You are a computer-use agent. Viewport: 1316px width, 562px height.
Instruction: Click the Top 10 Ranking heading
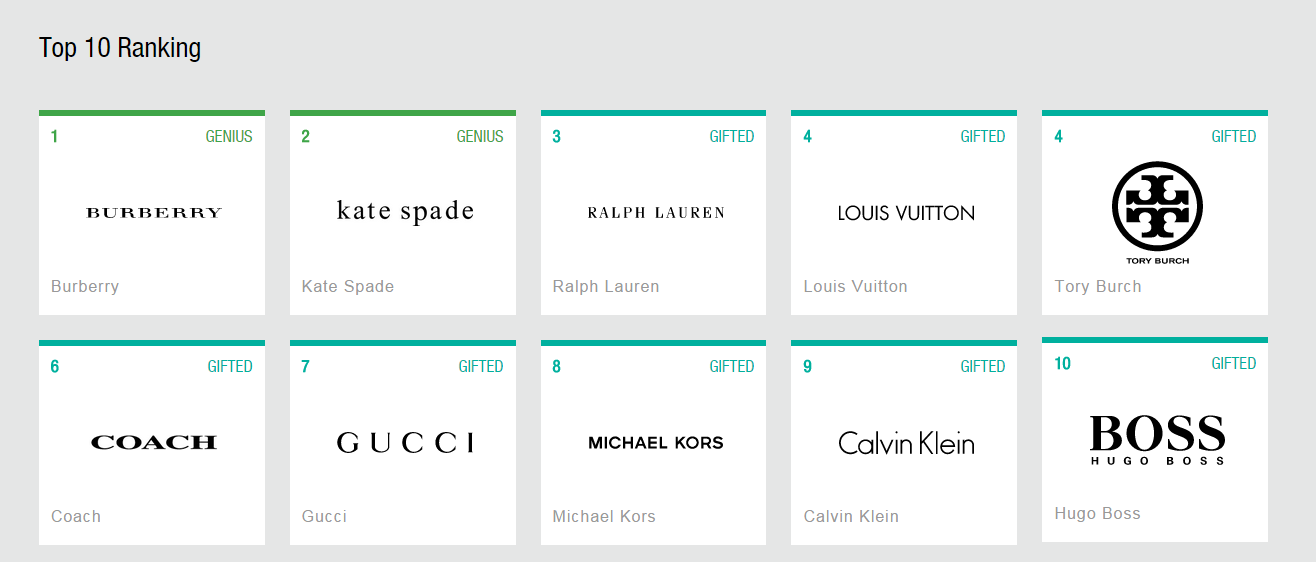(120, 47)
